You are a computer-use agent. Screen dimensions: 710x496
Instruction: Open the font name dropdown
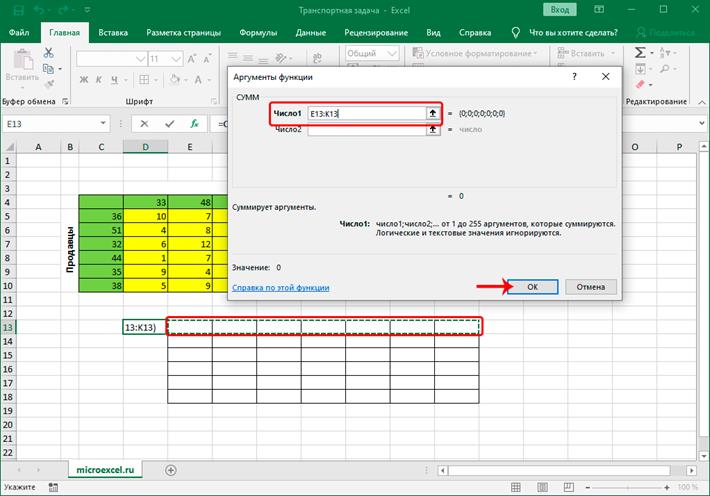141,59
